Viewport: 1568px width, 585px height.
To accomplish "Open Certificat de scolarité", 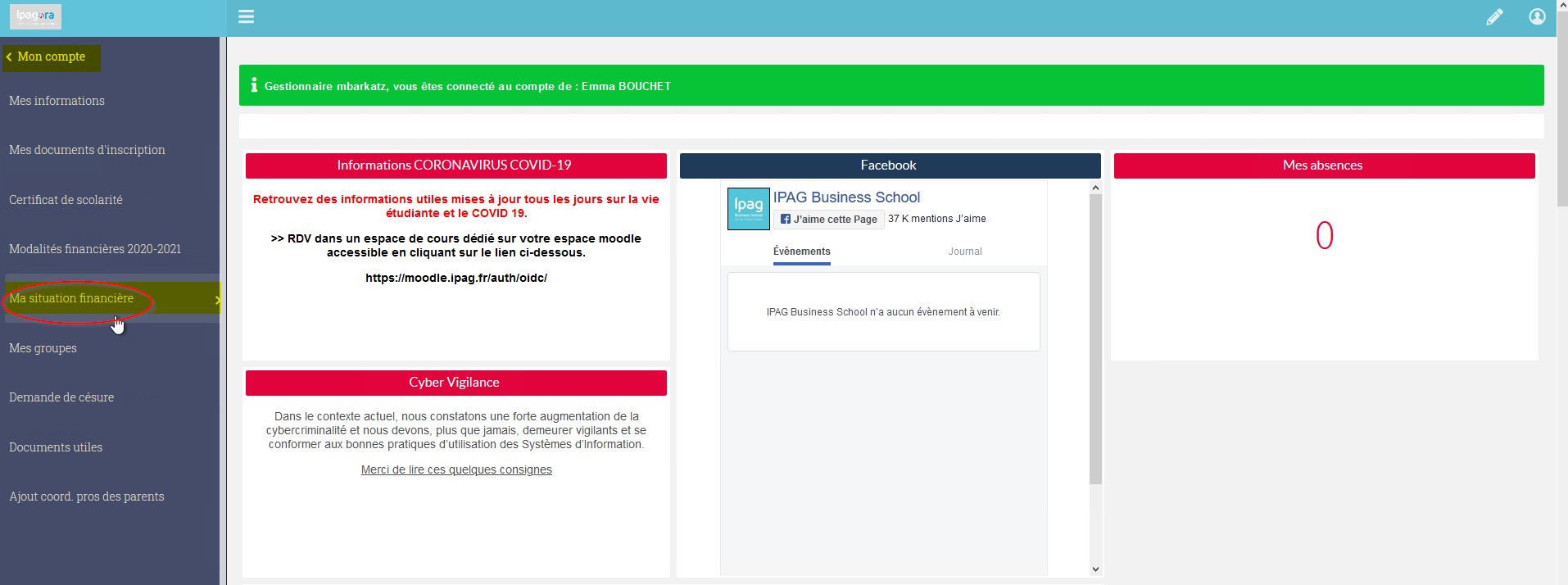I will 66,200.
